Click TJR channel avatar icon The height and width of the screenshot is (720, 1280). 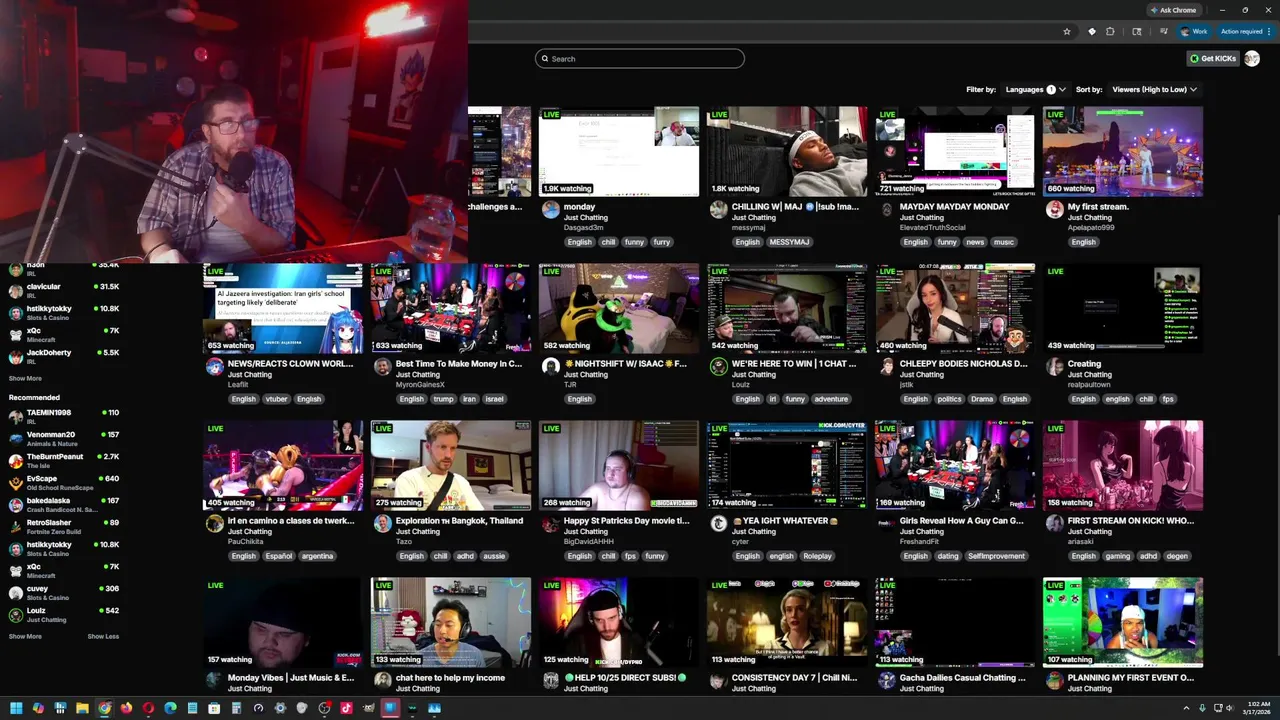[x=550, y=367]
